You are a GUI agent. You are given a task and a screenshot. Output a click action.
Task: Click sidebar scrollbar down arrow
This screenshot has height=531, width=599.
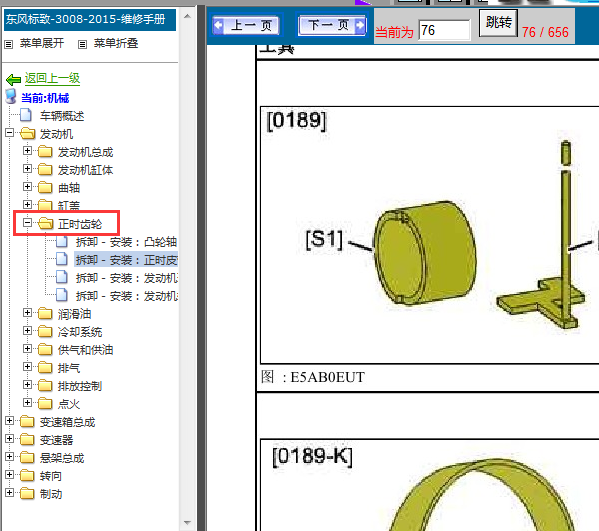187,523
